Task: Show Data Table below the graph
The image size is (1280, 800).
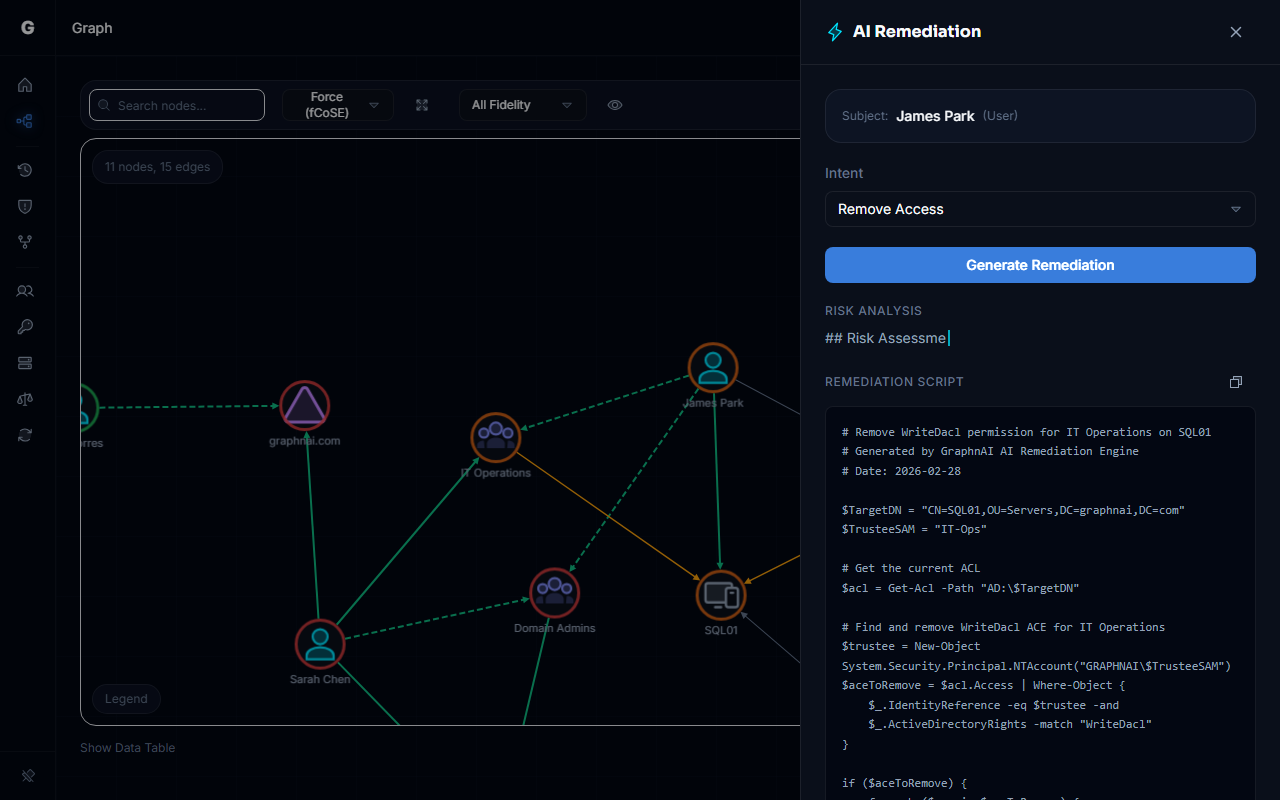Action: pos(127,747)
